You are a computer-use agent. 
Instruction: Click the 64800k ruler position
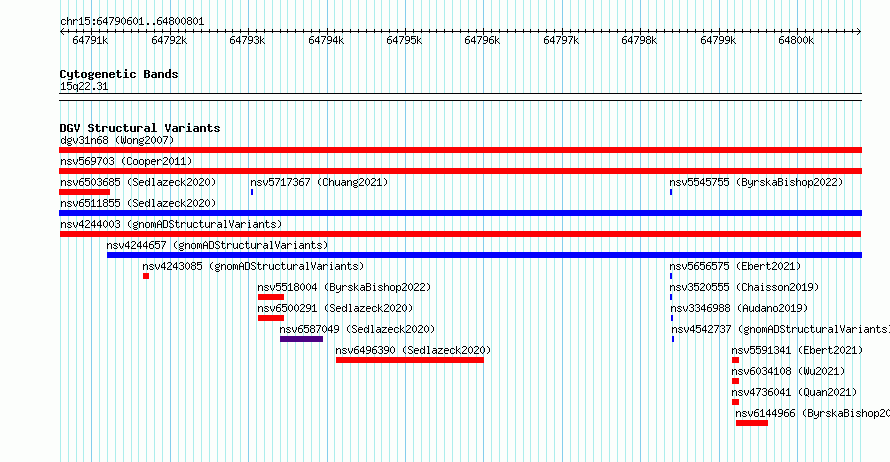tap(796, 40)
